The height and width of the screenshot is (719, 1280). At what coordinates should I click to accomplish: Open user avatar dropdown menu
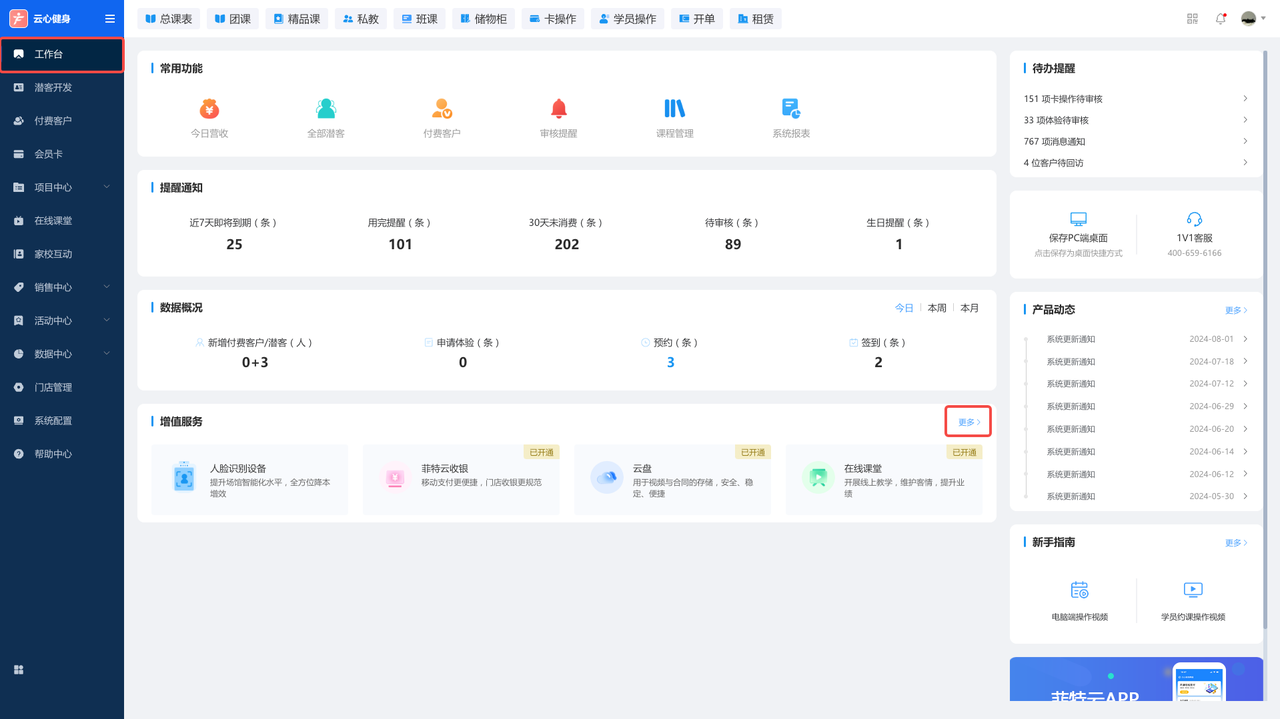pyautogui.click(x=1253, y=19)
